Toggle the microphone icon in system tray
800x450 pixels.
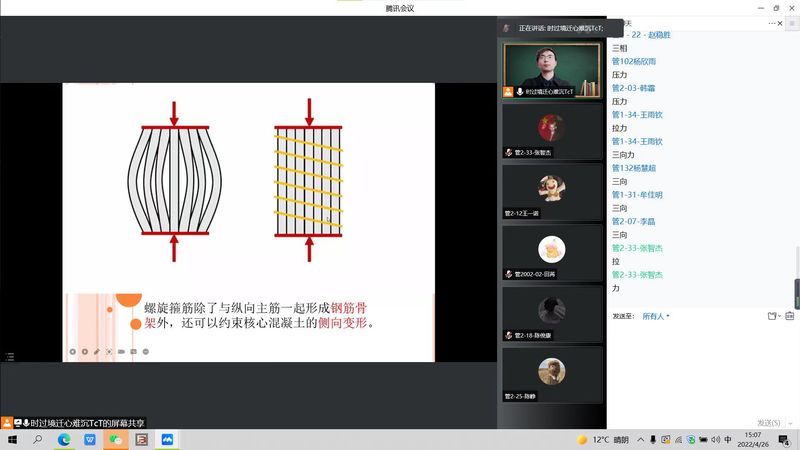tap(653, 439)
